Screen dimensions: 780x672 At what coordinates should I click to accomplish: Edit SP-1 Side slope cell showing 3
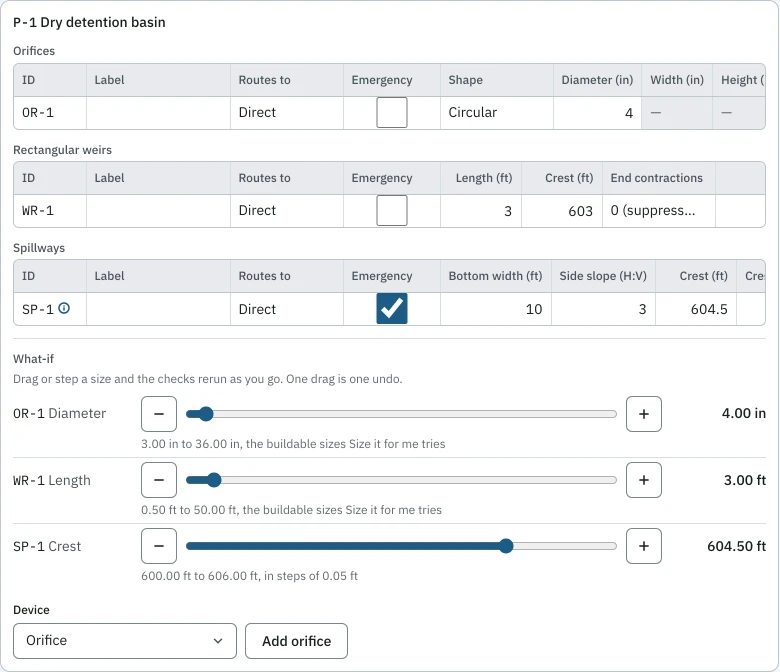pyautogui.click(x=603, y=309)
